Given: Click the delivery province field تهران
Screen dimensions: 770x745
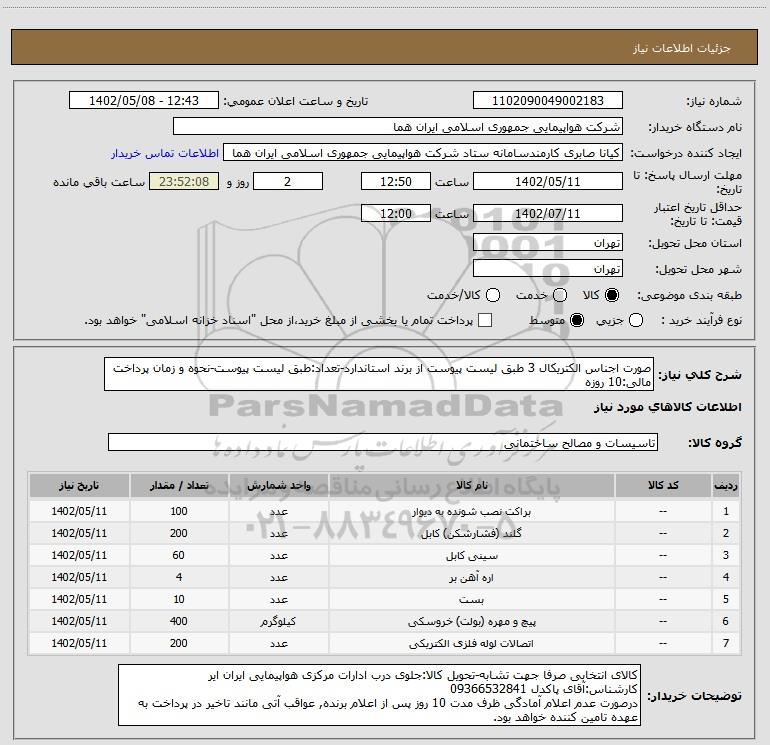Looking at the screenshot, I should click(x=548, y=243).
